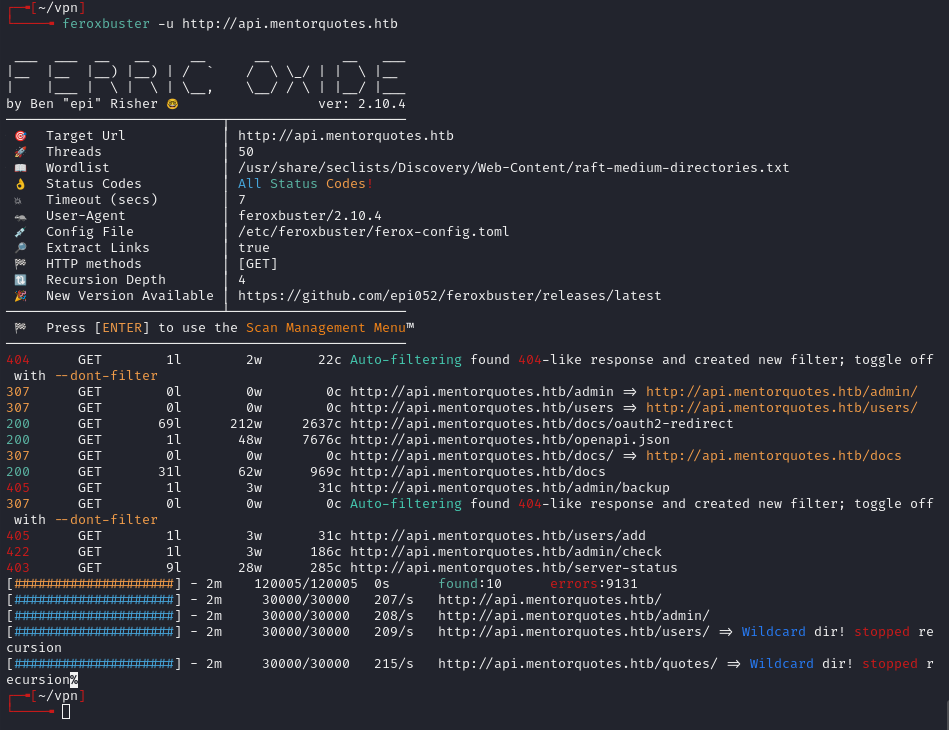Select the rocket icon beside Threads
This screenshot has height=730, width=949.
click(20, 151)
